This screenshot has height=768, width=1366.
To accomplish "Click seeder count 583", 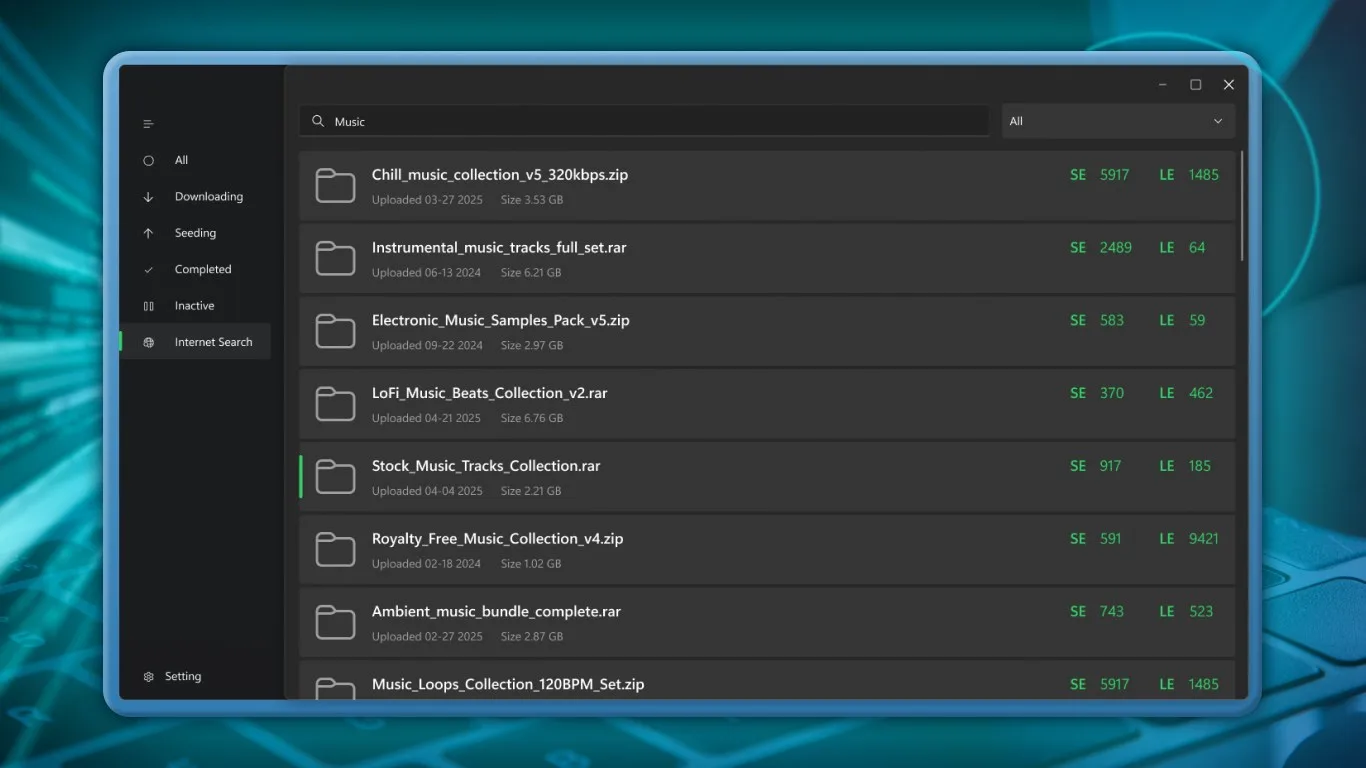I will tap(1112, 321).
